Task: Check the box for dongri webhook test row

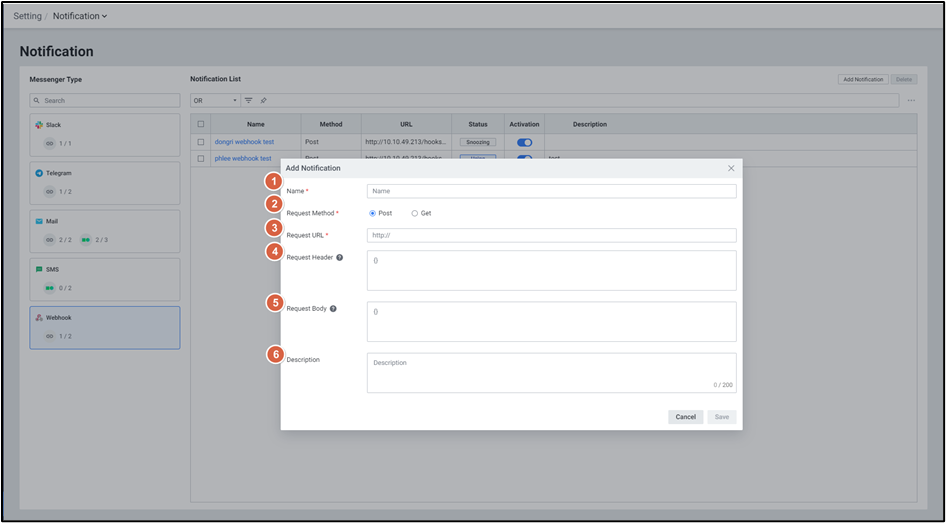Action: 201,142
